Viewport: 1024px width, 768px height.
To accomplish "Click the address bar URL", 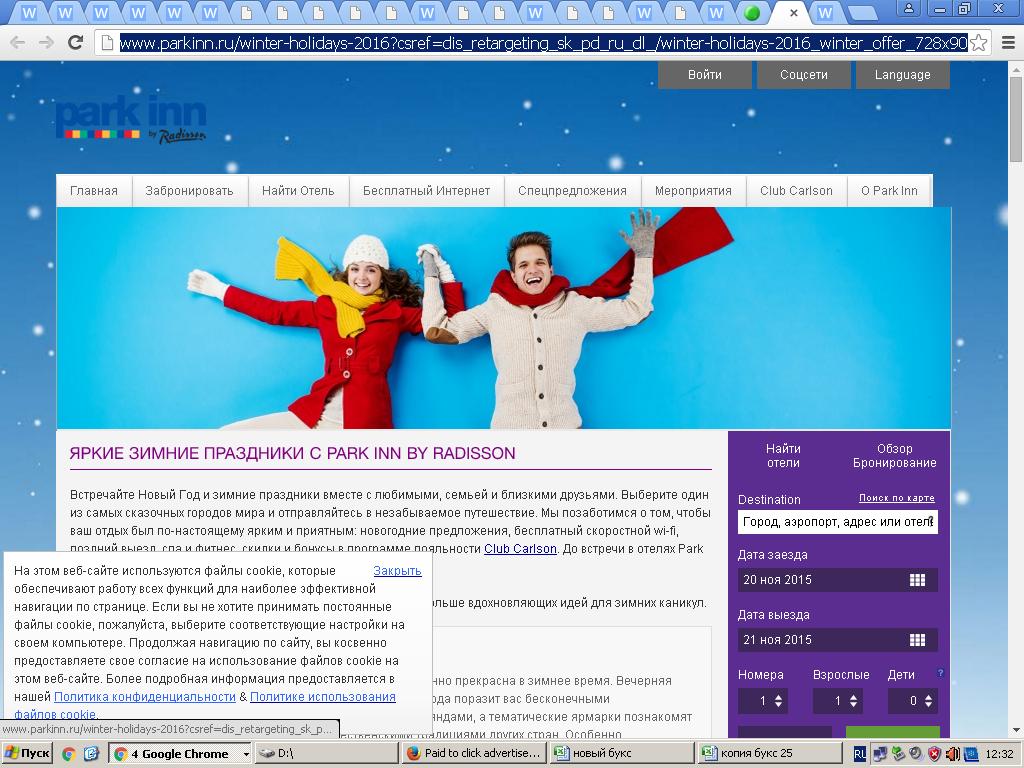I will pos(543,43).
